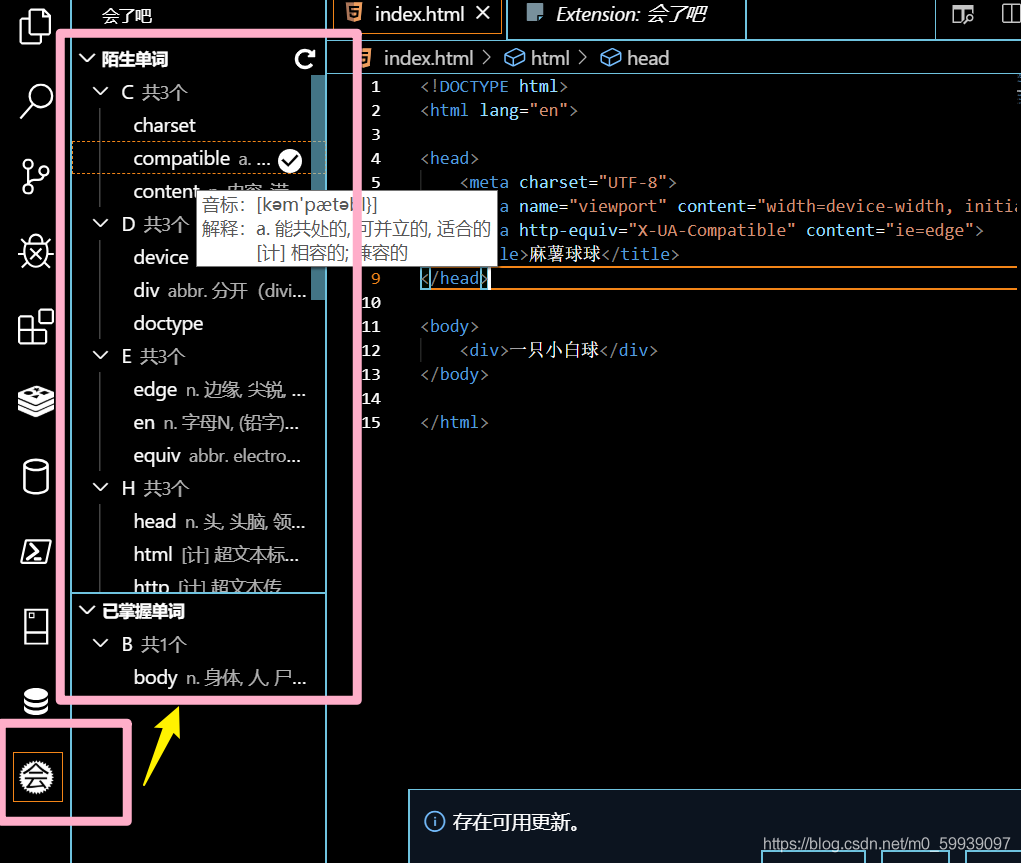Select the word charset
The image size is (1021, 863).
coord(164,125)
